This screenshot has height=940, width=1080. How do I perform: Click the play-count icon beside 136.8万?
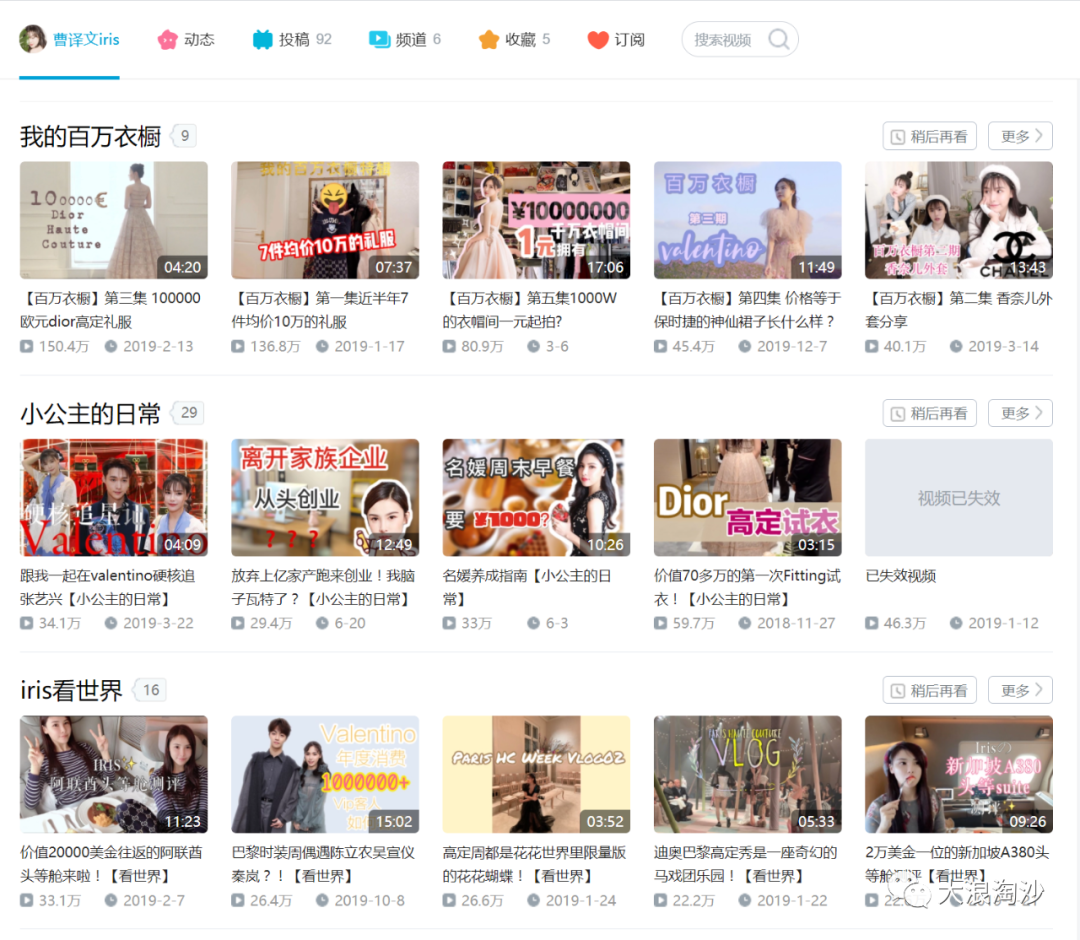[238, 346]
